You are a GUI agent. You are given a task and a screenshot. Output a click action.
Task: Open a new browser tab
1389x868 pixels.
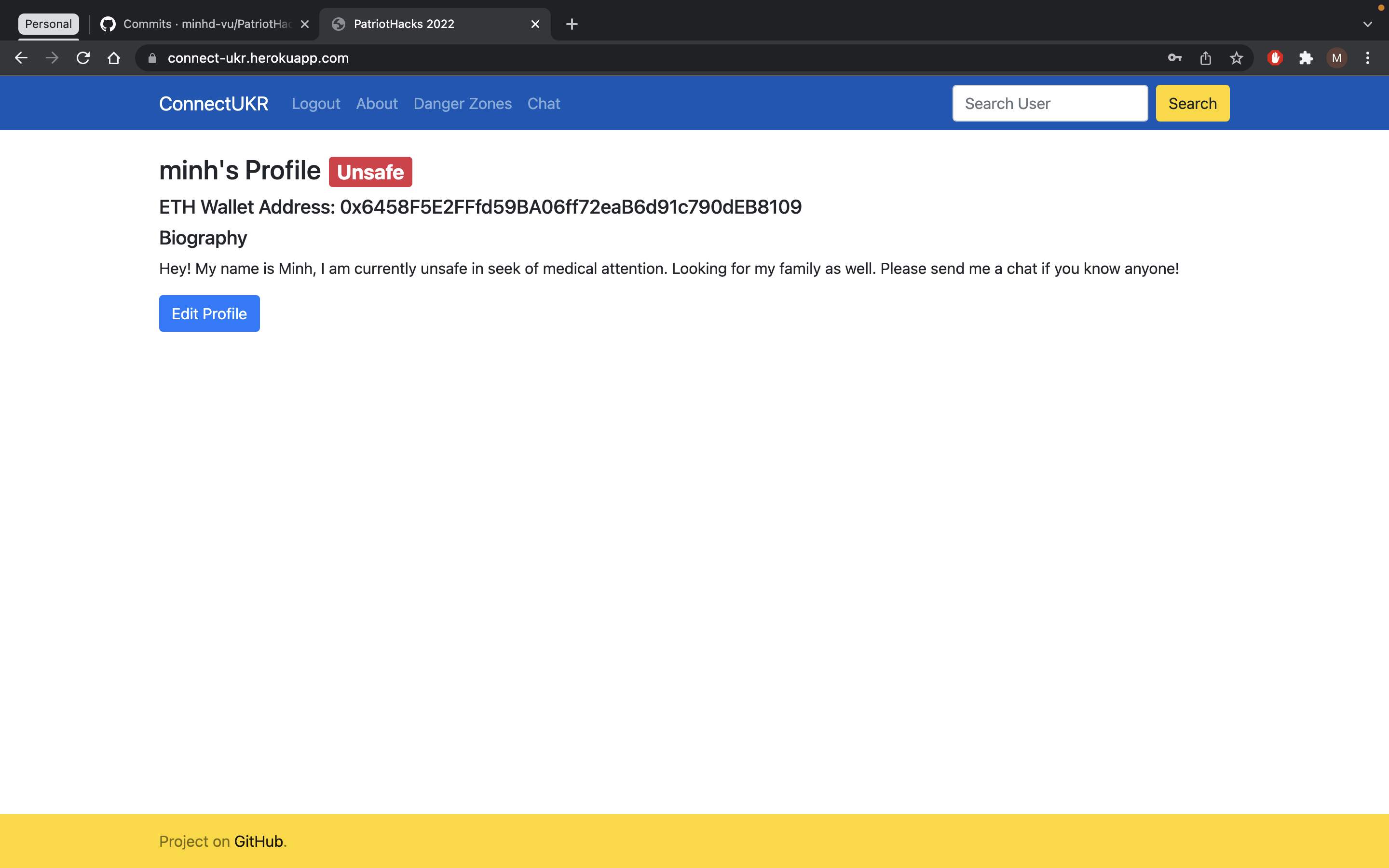[572, 24]
